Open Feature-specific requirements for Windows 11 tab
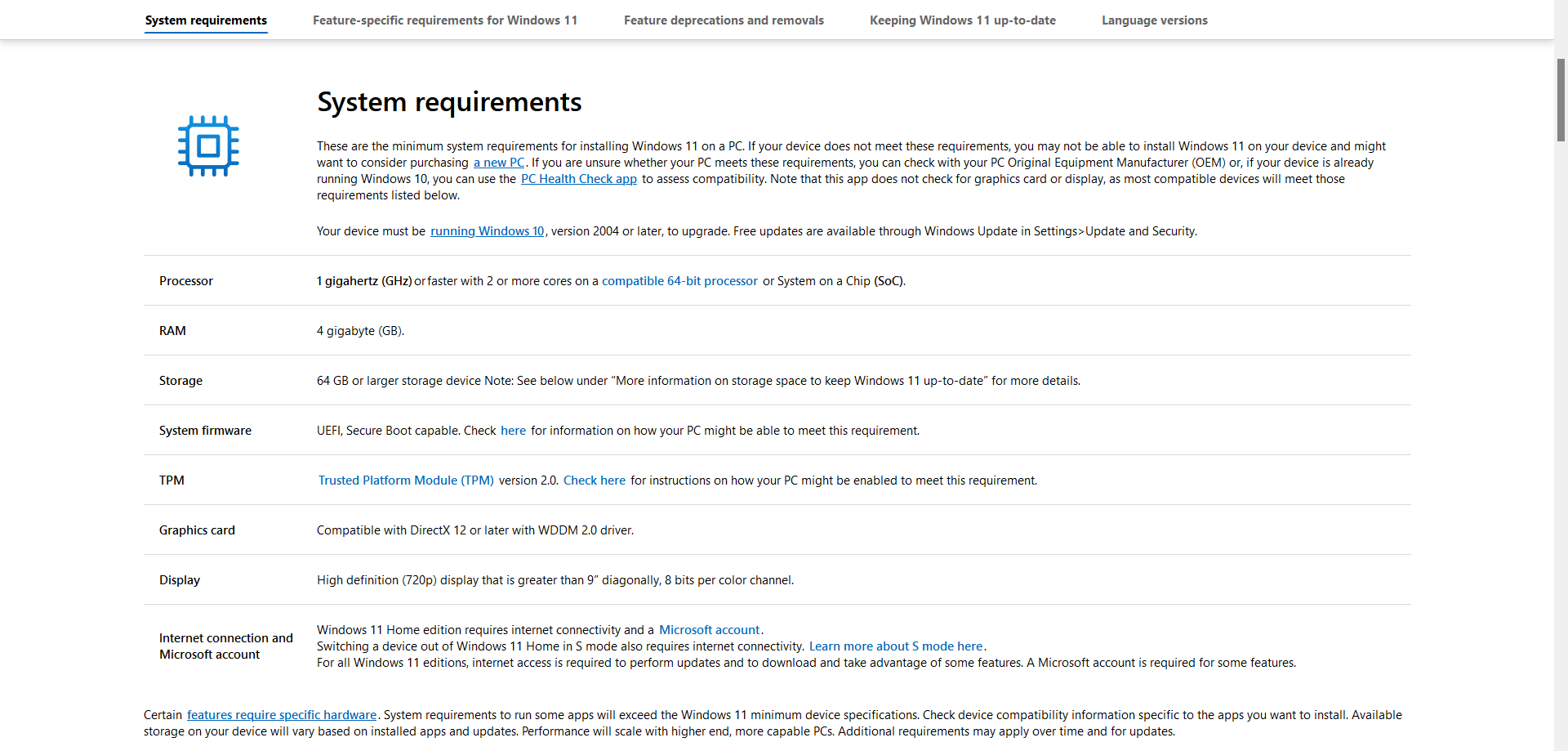Screen dimensions: 1568x751 [x=445, y=20]
